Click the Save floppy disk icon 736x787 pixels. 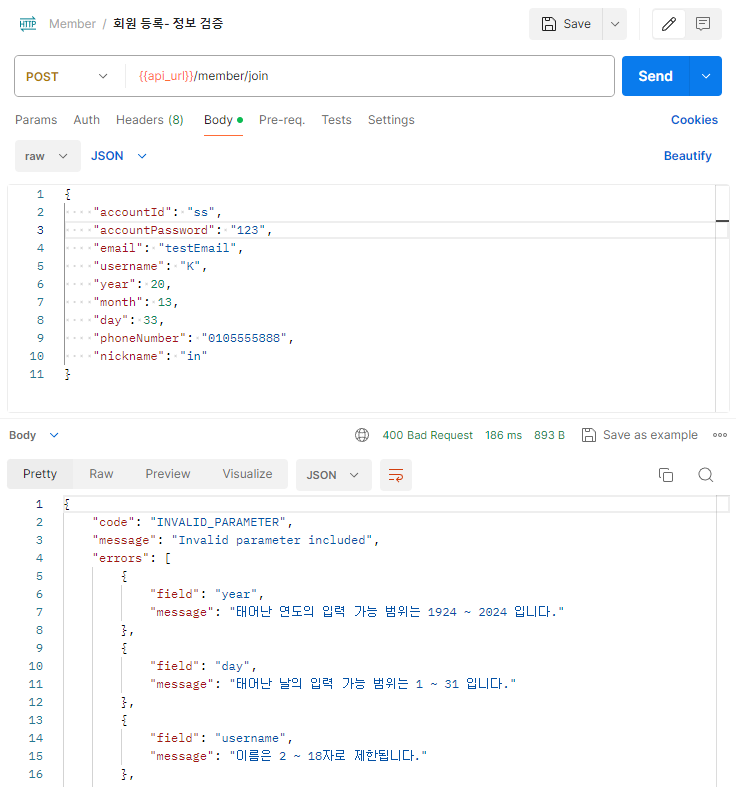click(x=549, y=24)
